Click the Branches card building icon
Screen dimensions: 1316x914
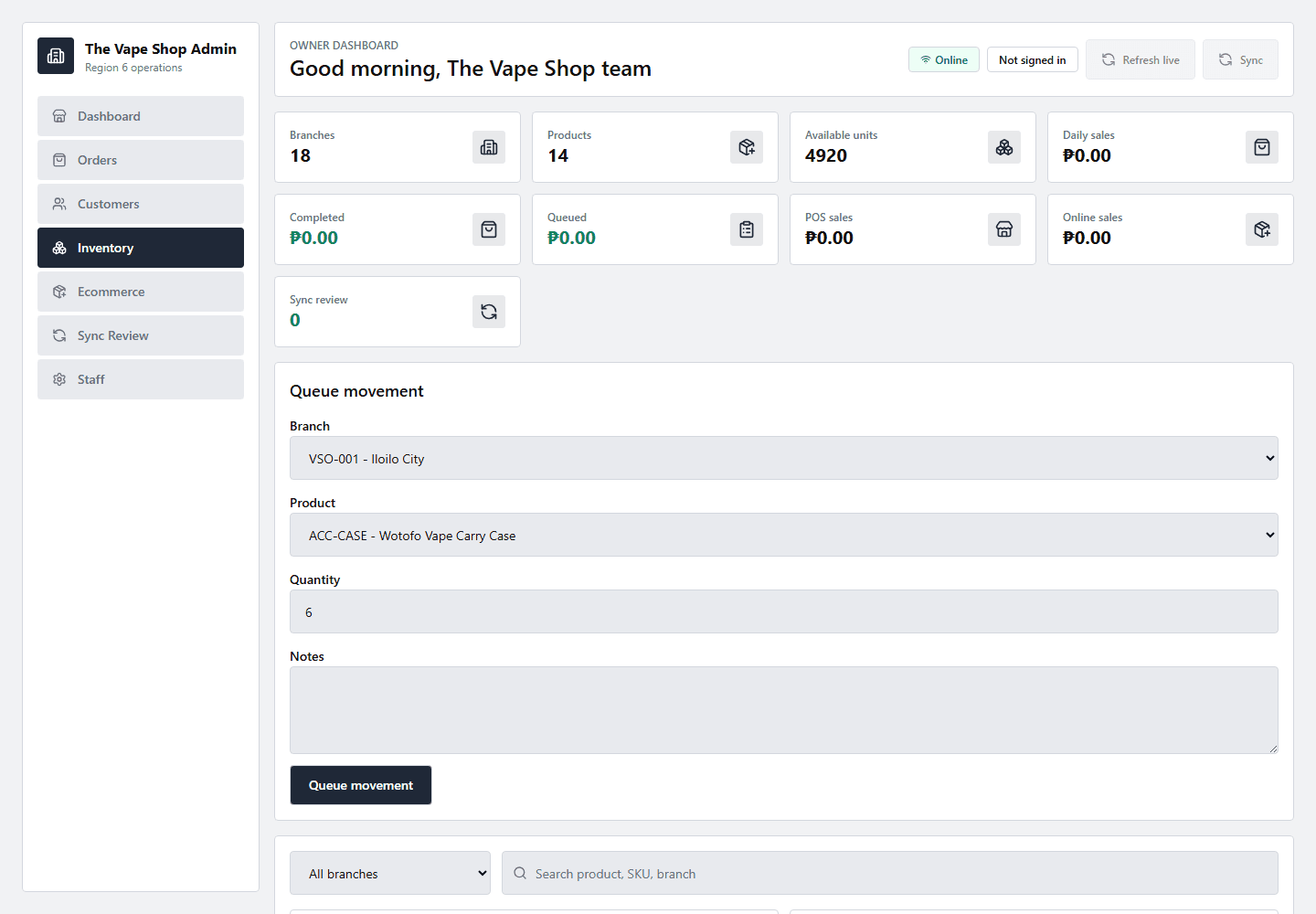(489, 147)
